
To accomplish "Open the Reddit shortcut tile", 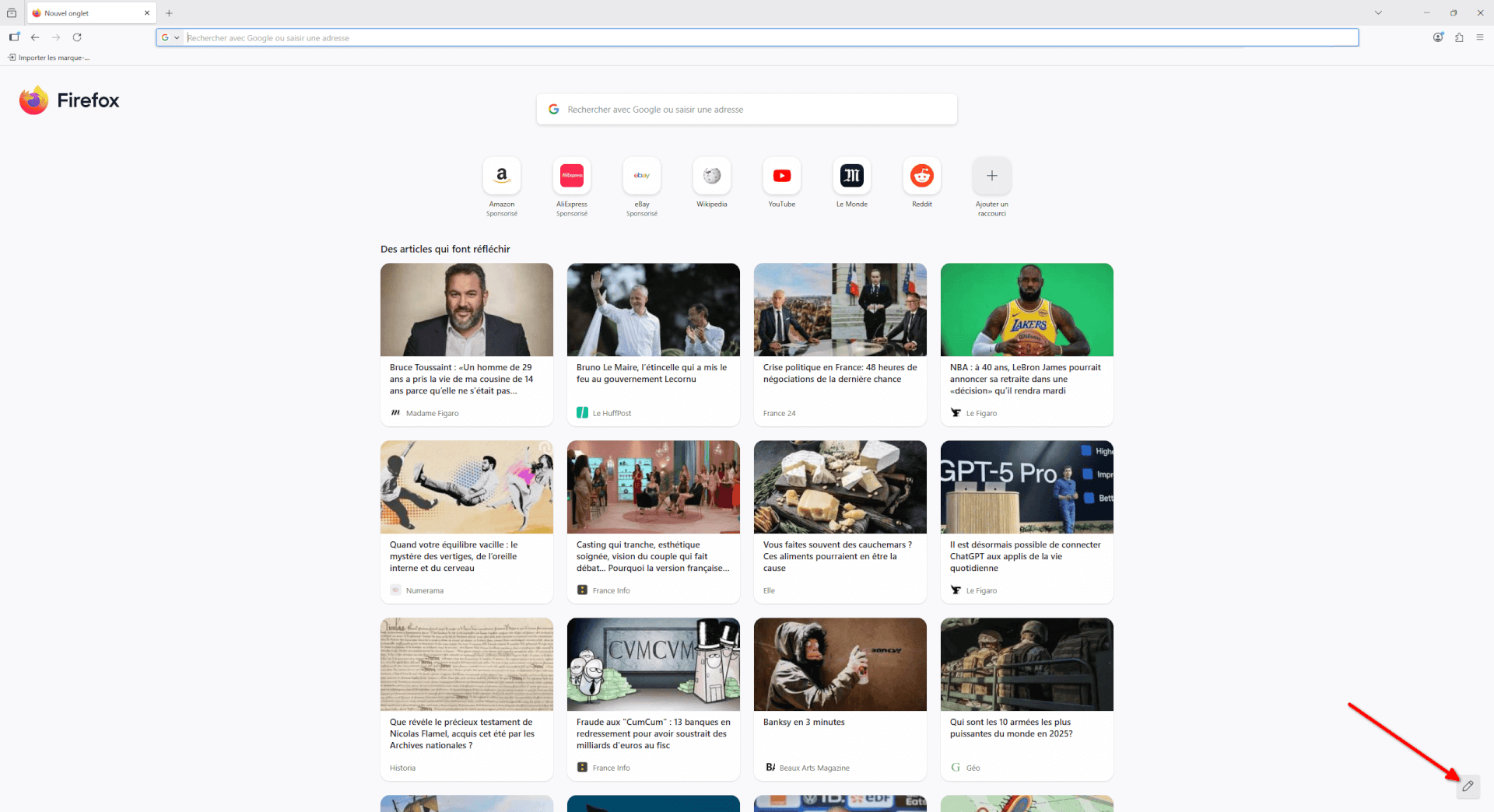I will [x=921, y=177].
